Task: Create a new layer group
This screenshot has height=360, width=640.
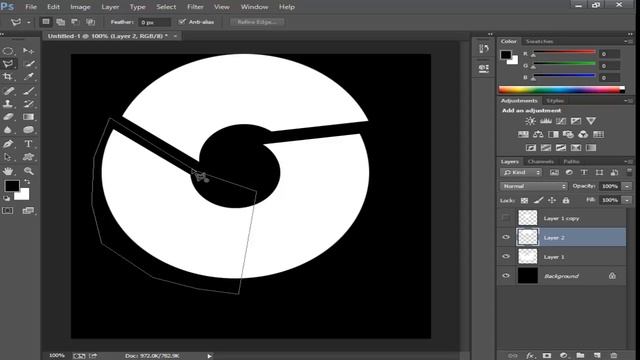Action: tap(580, 356)
